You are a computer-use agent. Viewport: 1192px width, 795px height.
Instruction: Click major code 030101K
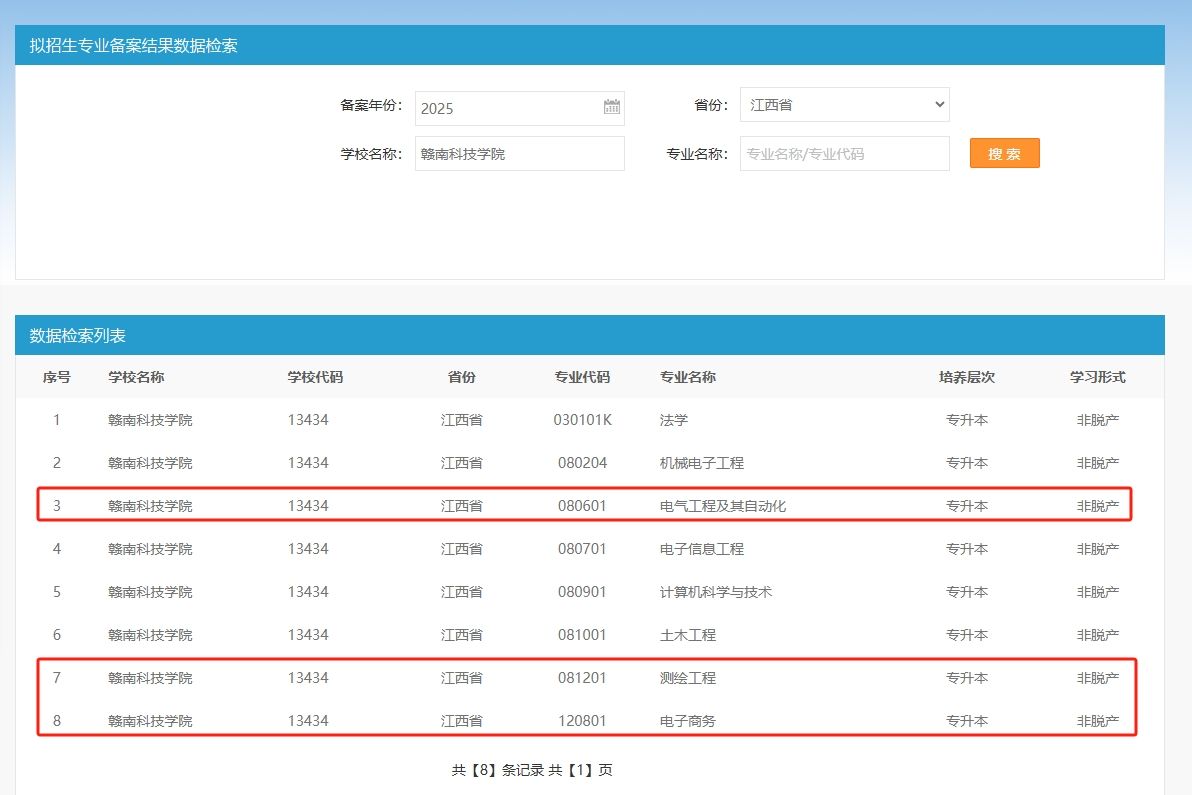pos(582,420)
